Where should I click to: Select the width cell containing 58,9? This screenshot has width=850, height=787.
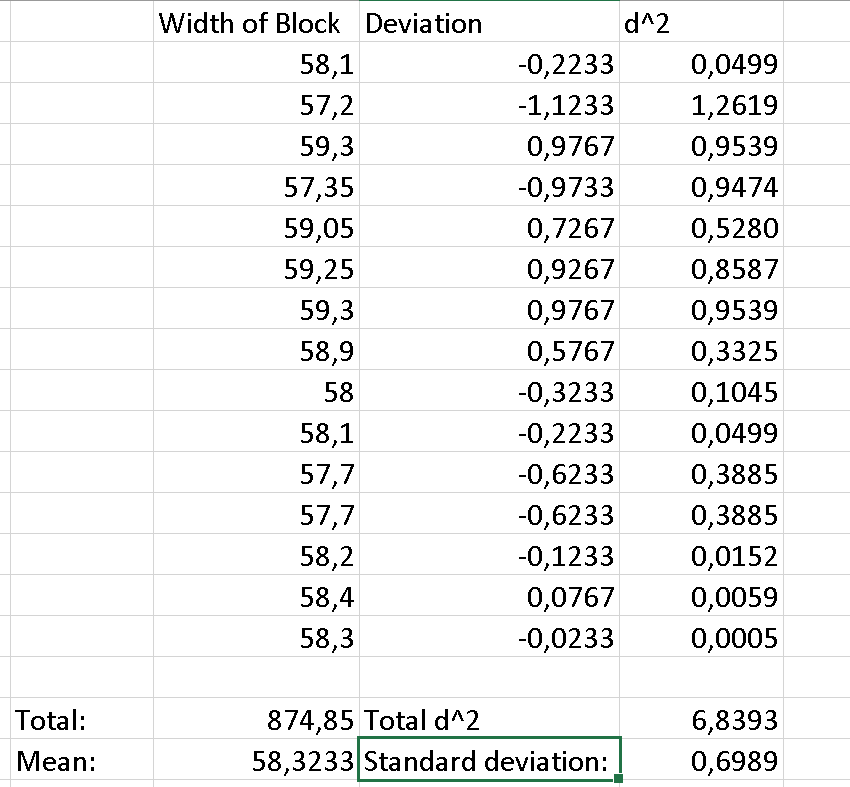(256, 349)
